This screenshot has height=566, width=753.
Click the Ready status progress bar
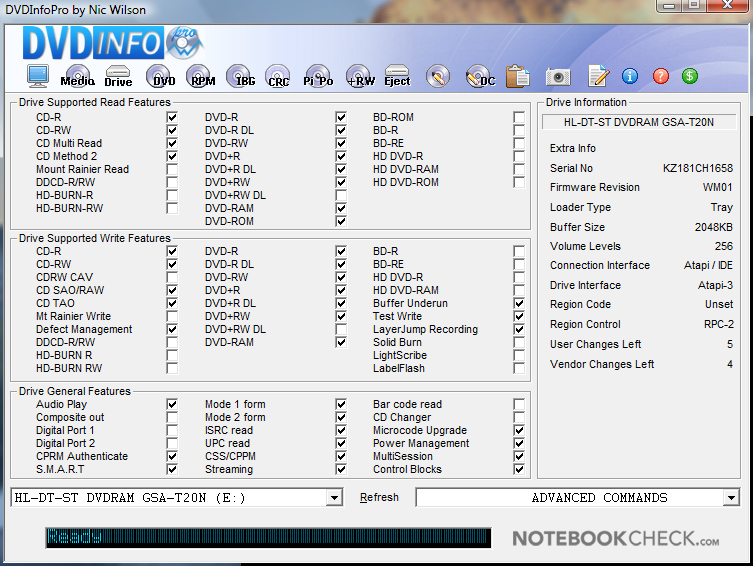tap(268, 538)
